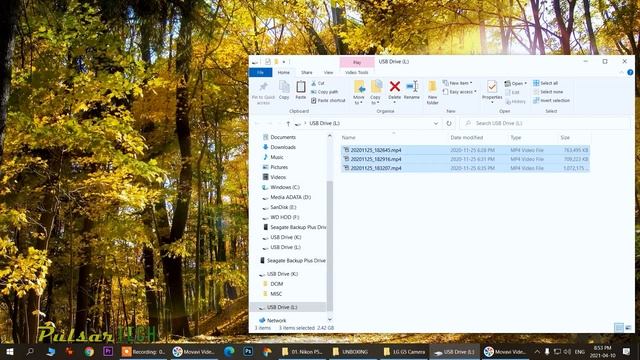Select file 20201125_182645.mp4
Screen dimensions: 640x360
465,150
